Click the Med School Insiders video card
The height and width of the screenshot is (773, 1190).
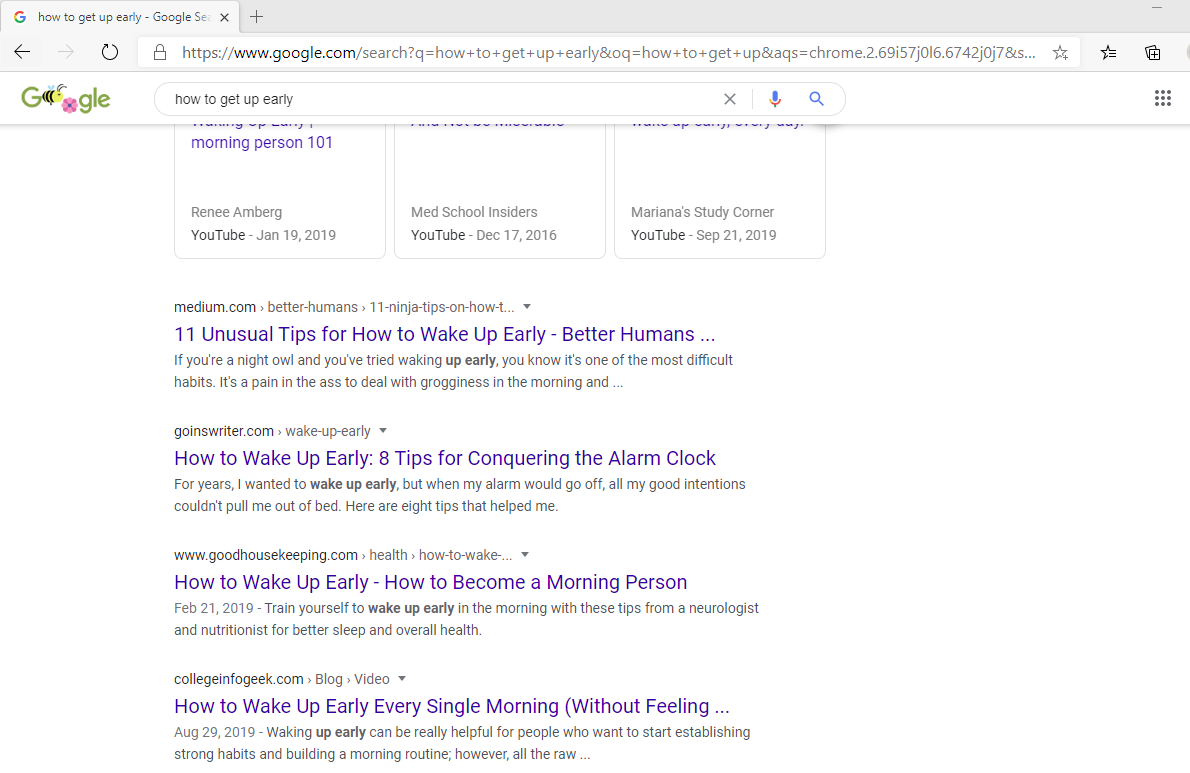tap(500, 190)
